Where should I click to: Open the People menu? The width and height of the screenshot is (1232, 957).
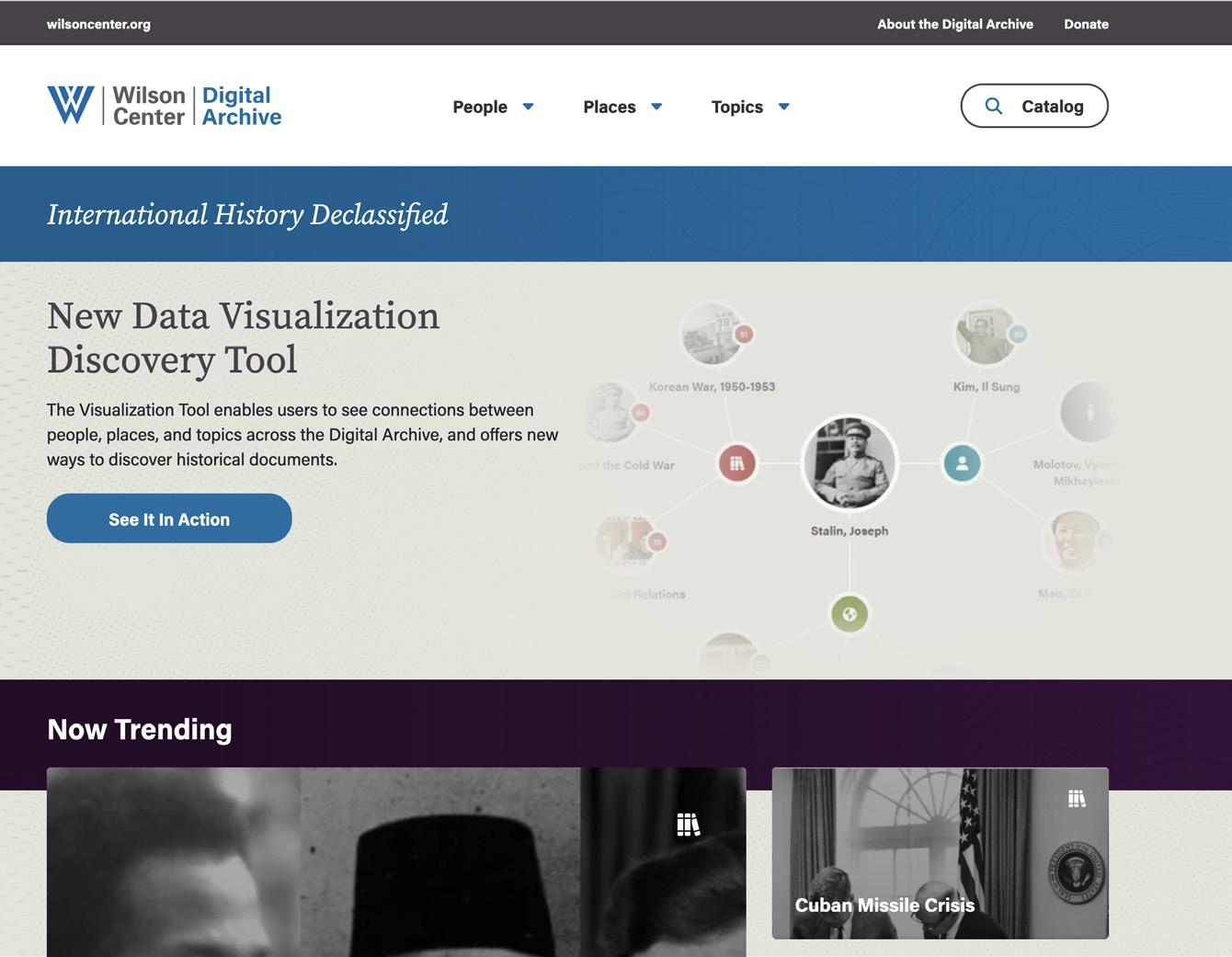(x=480, y=107)
